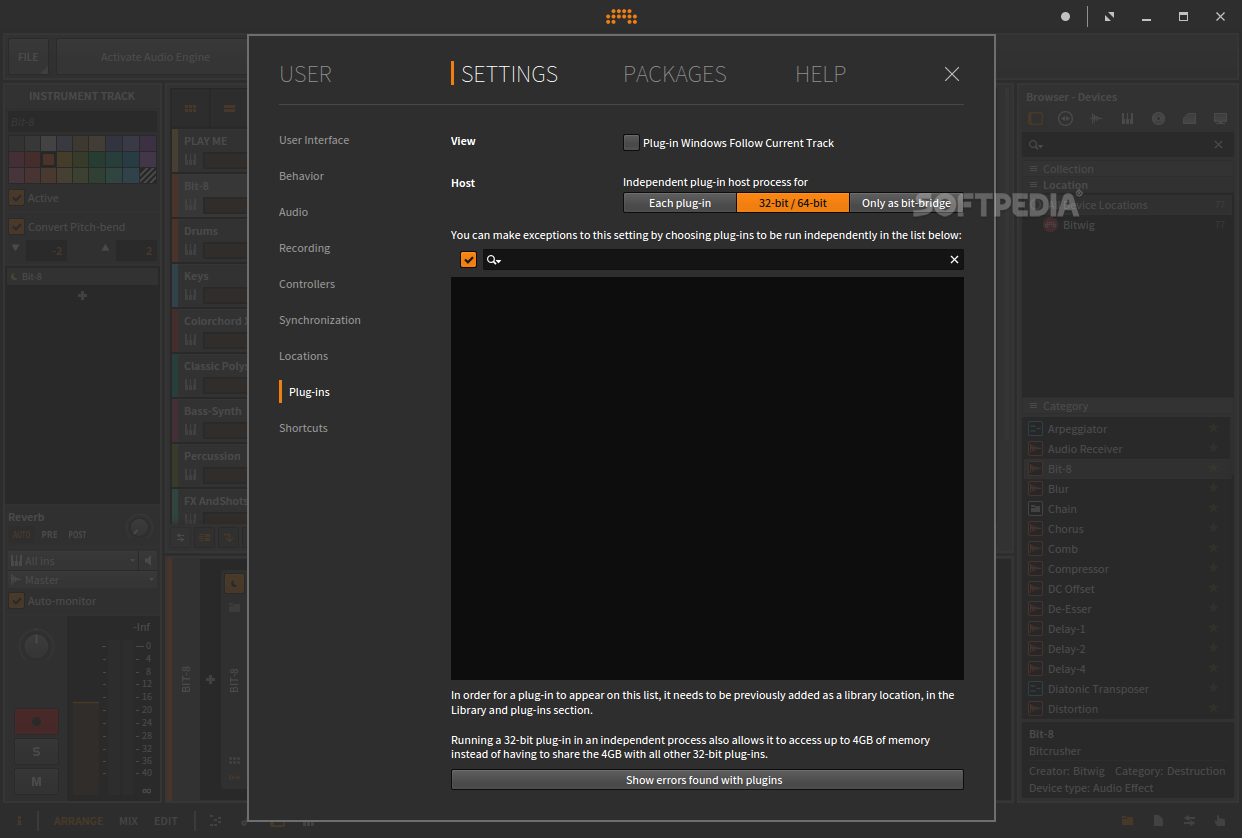Screen dimensions: 1242x838
Task: Click the moon icon on Bit-8 device
Action: 234,583
